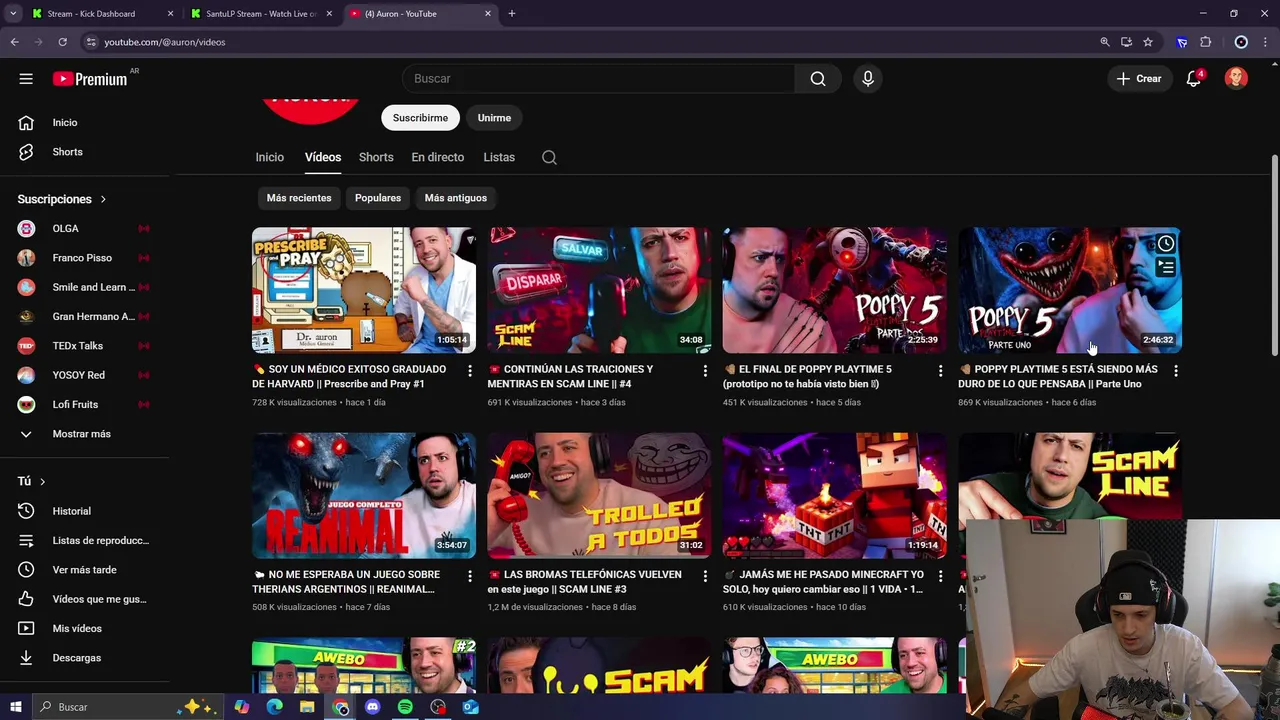The height and width of the screenshot is (720, 1280).
Task: Open the YouTube hamburger guide menu
Action: pyautogui.click(x=26, y=79)
